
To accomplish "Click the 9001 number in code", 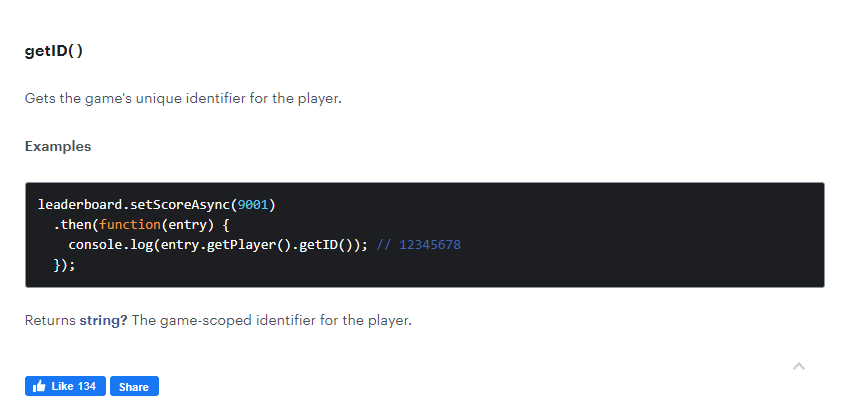I will pos(253,205).
